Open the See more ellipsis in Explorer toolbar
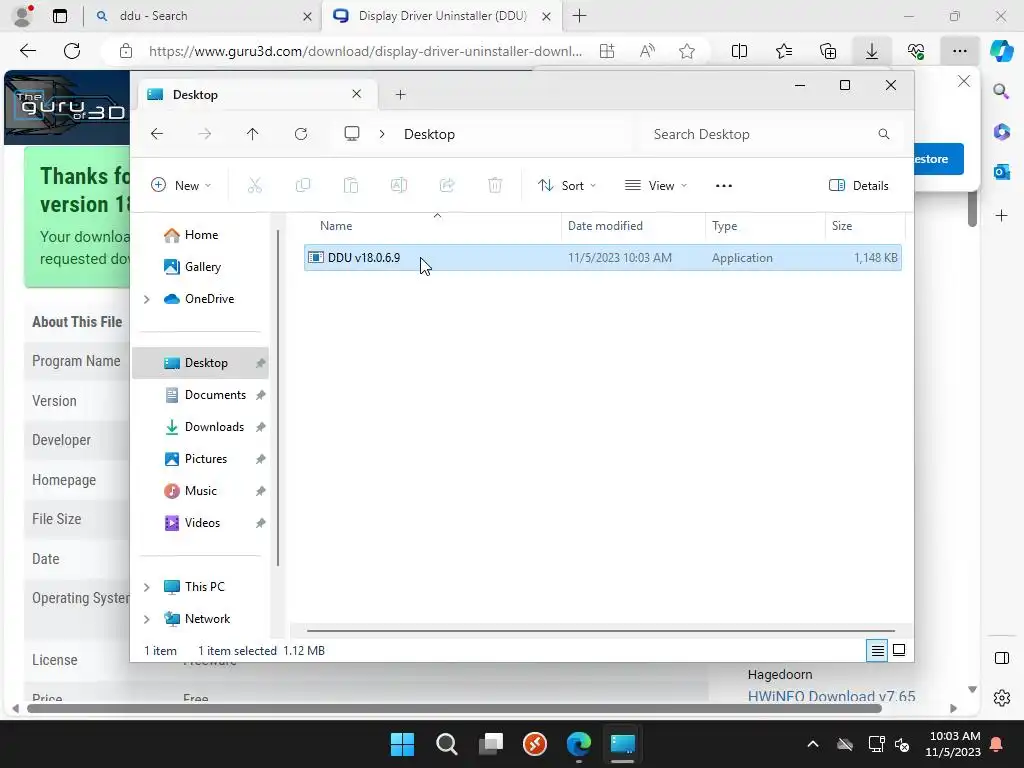This screenshot has height=768, width=1024. click(724, 185)
